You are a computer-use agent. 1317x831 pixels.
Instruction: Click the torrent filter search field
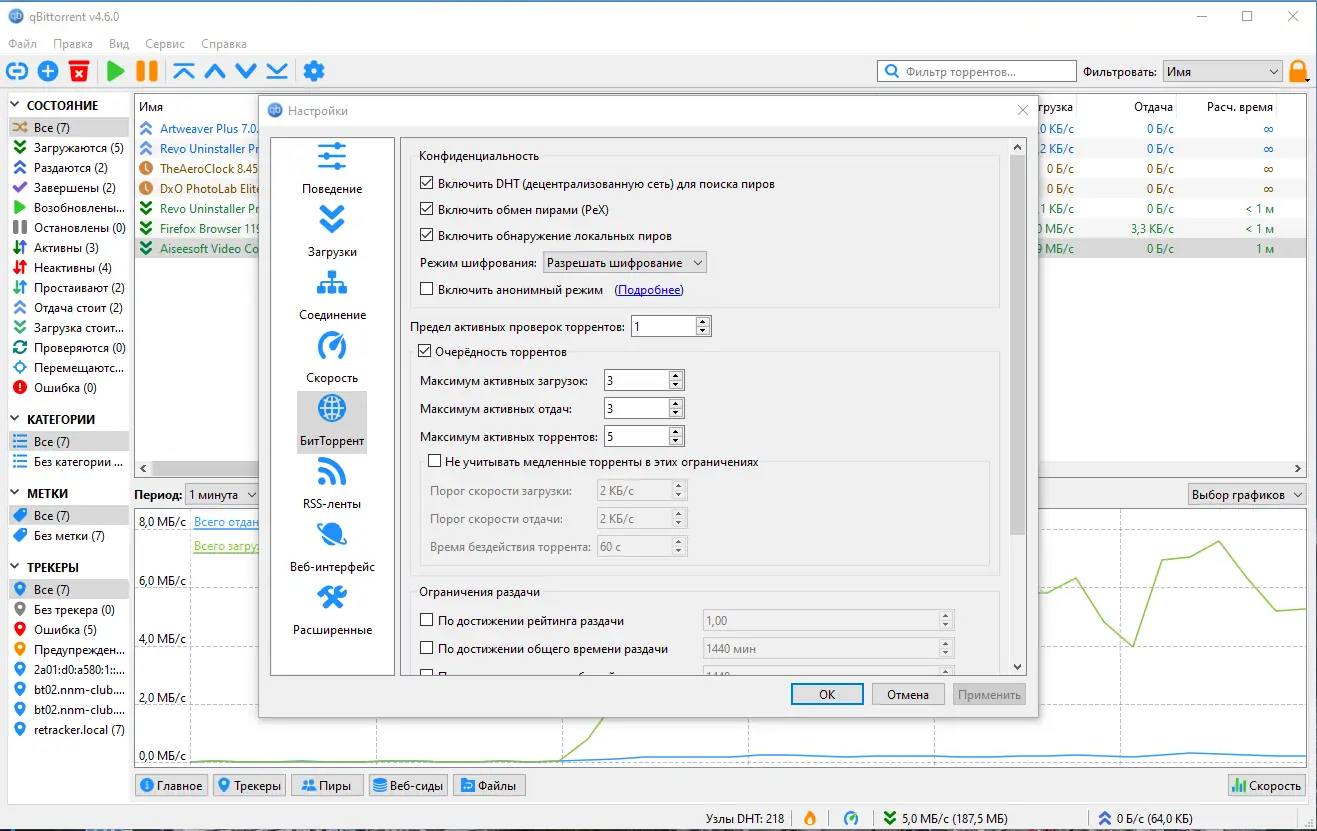tap(975, 71)
